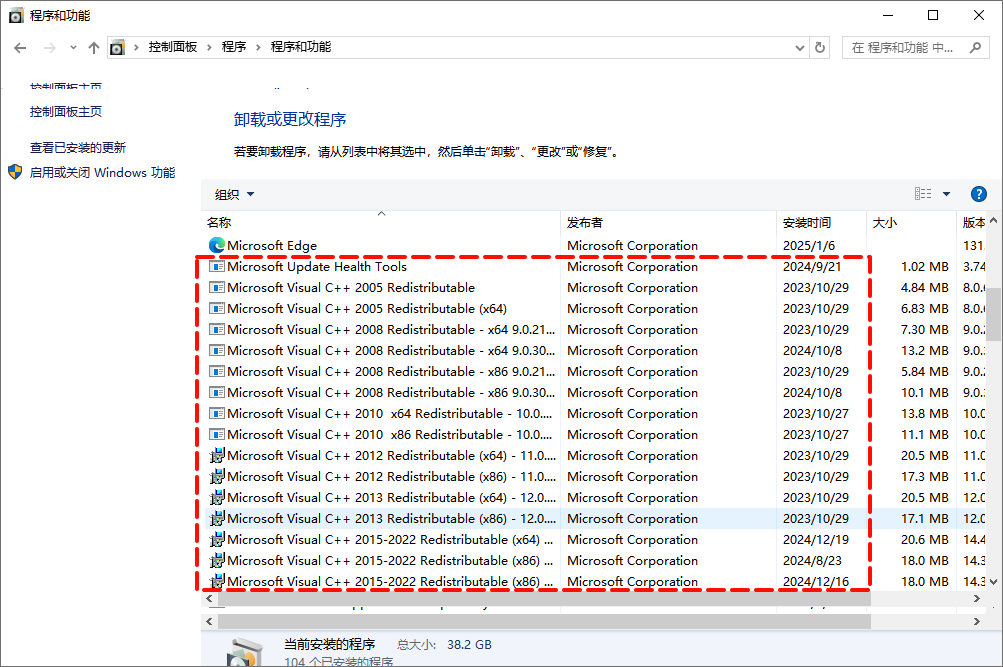
Task: Click the change view icon
Action: tap(923, 194)
